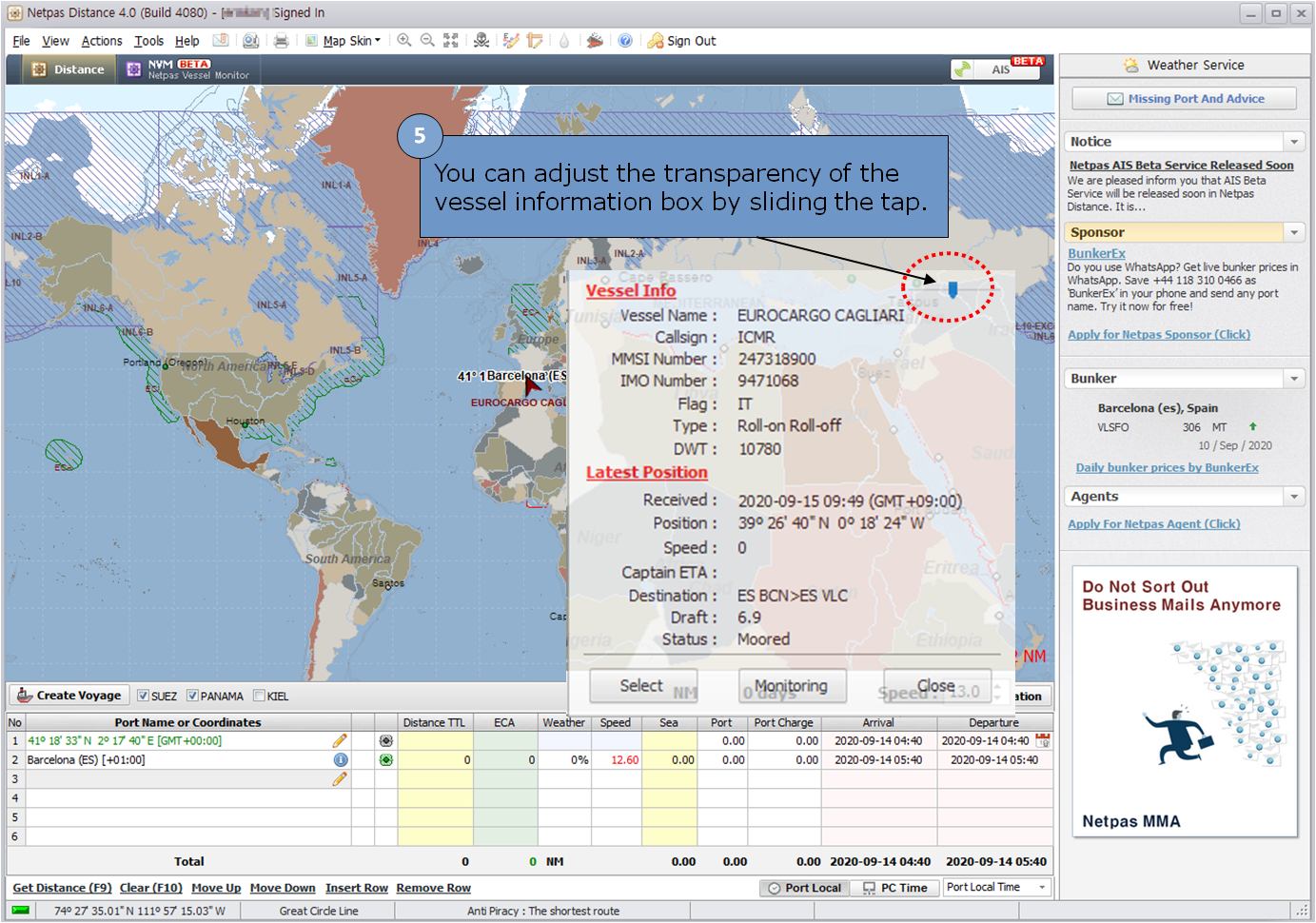Click the ship vessel toolbar icon
This screenshot has width=1316, height=923.
[x=595, y=40]
